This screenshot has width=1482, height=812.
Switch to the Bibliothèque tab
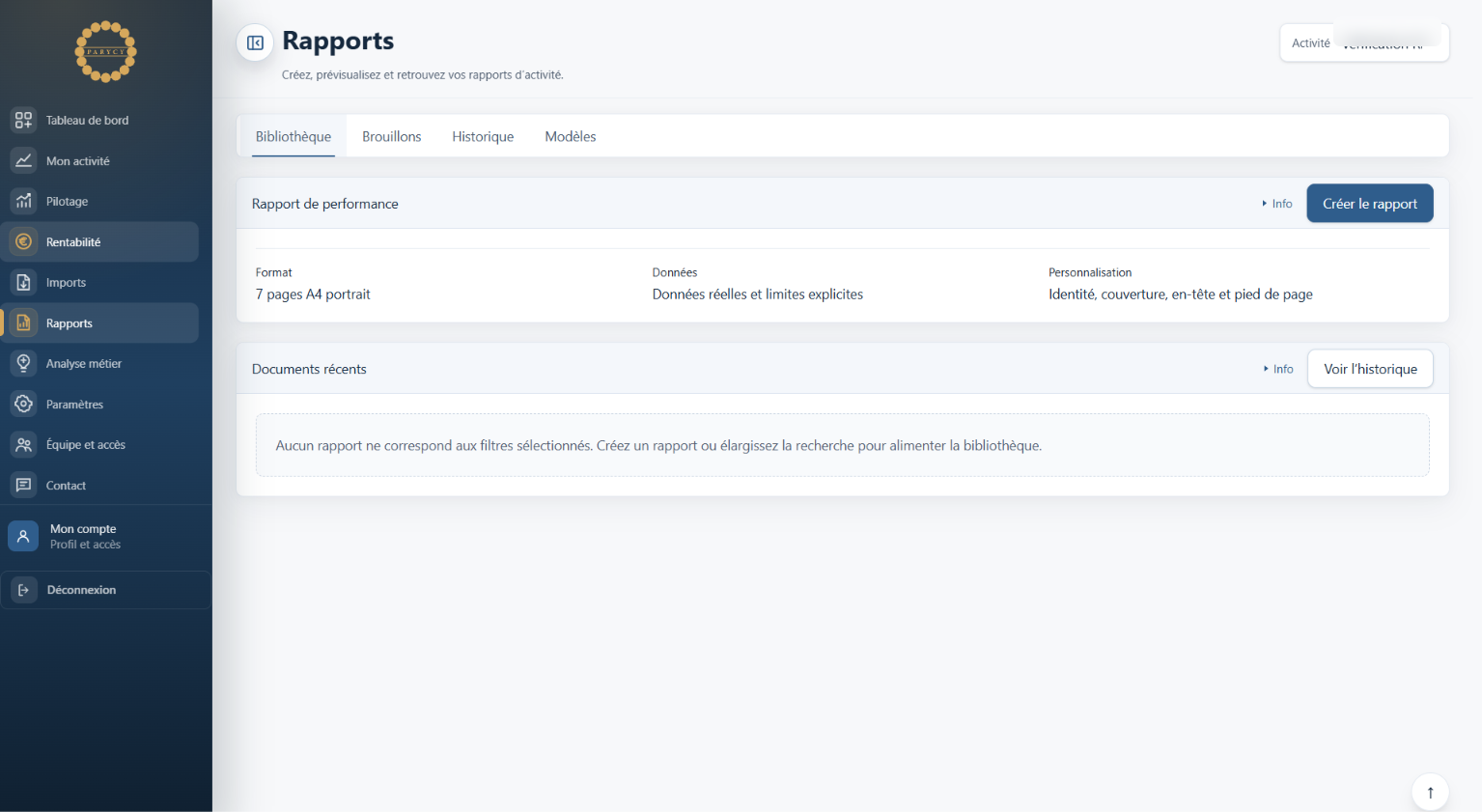pos(294,136)
